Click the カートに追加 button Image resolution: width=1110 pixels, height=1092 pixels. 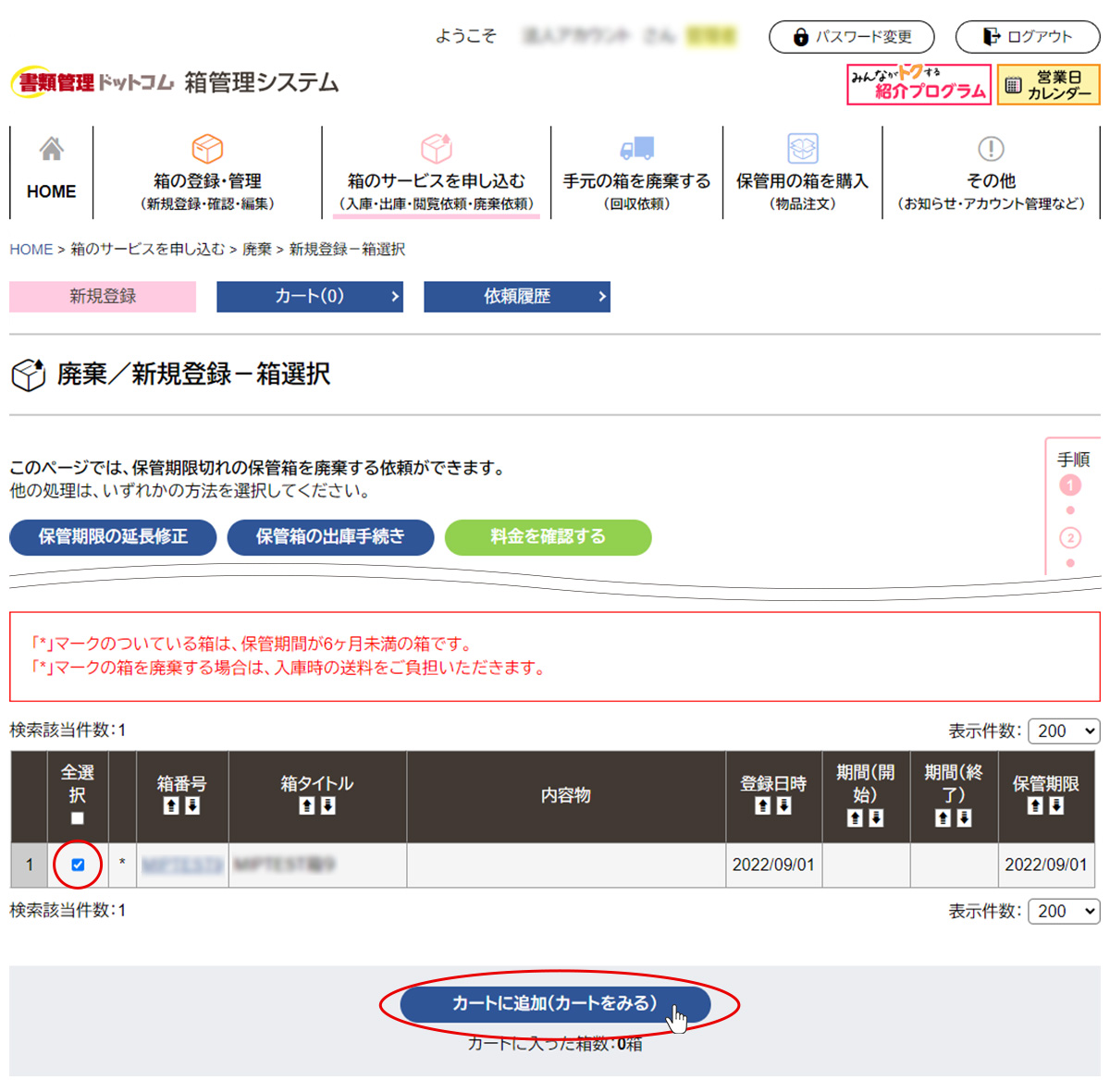click(x=554, y=1004)
